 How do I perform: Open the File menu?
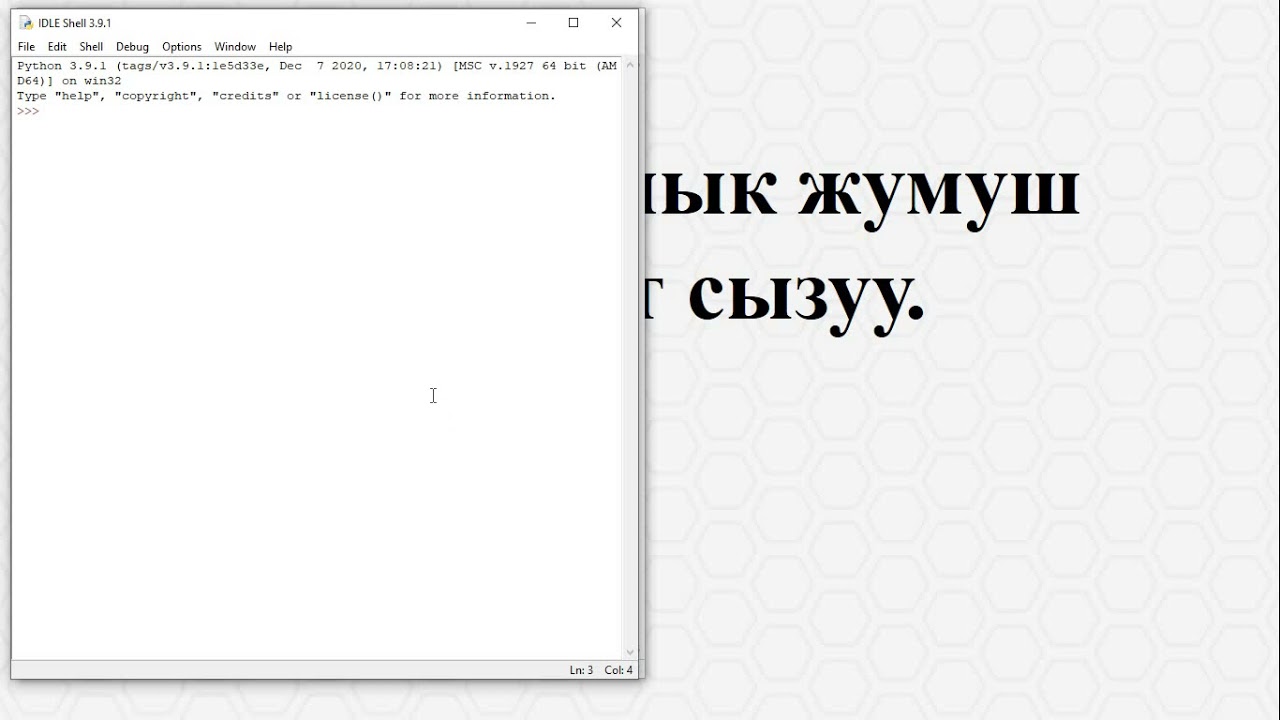point(26,47)
